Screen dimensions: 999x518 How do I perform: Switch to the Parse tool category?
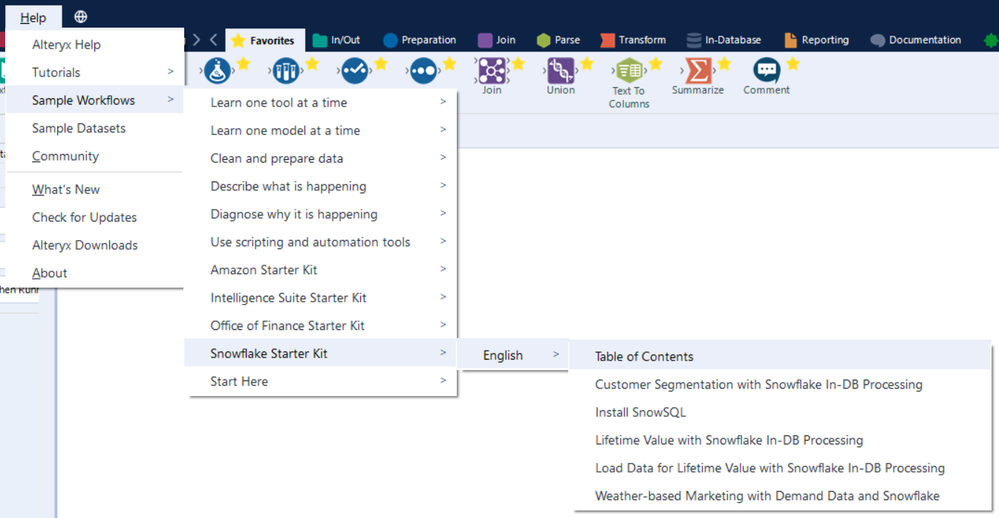(558, 40)
